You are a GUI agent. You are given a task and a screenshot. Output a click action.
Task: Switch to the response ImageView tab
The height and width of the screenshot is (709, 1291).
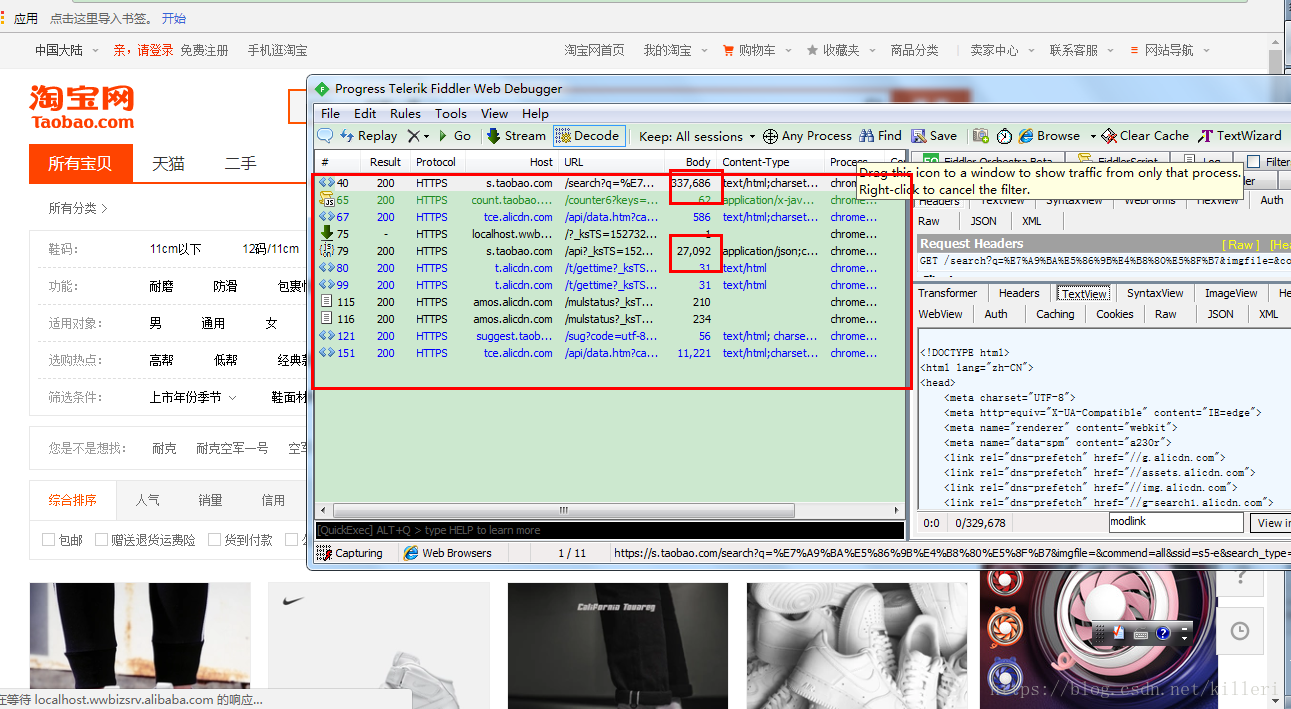(x=1230, y=293)
